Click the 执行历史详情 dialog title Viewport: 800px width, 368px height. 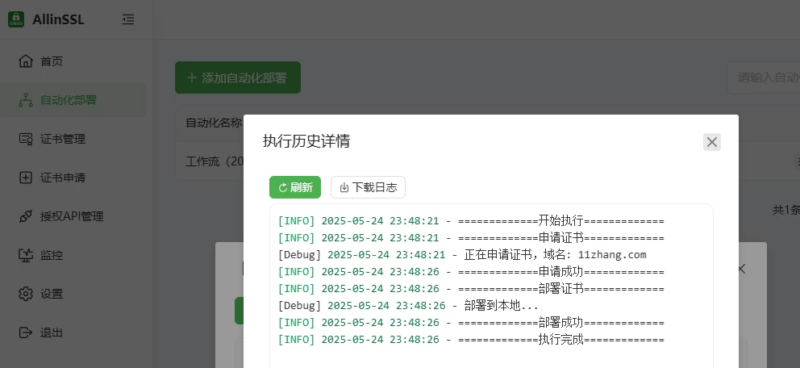pyautogui.click(x=306, y=141)
